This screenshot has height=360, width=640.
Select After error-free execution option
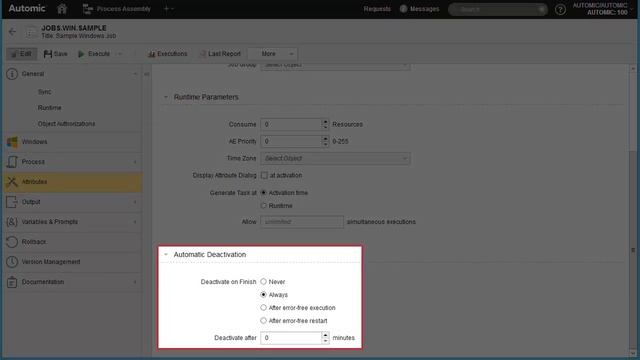tap(263, 308)
